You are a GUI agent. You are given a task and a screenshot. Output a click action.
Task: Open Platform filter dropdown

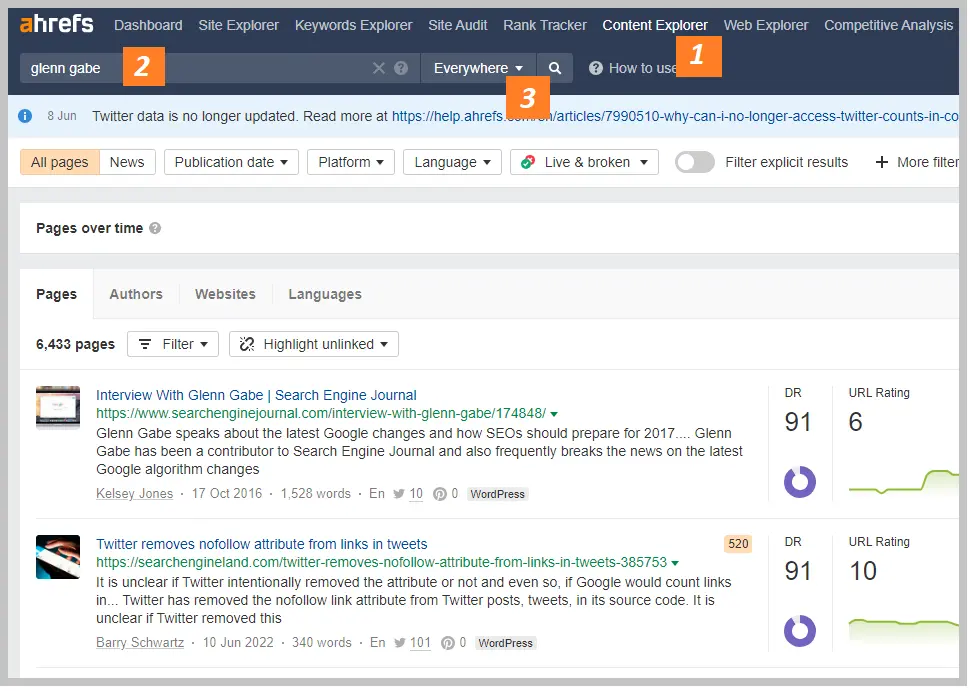351,162
